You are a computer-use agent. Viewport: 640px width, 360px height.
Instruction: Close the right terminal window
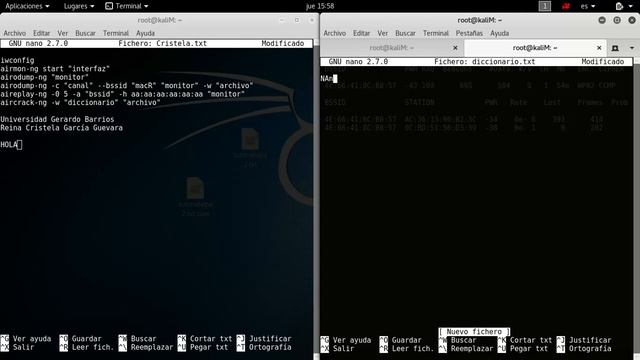[x=632, y=20]
